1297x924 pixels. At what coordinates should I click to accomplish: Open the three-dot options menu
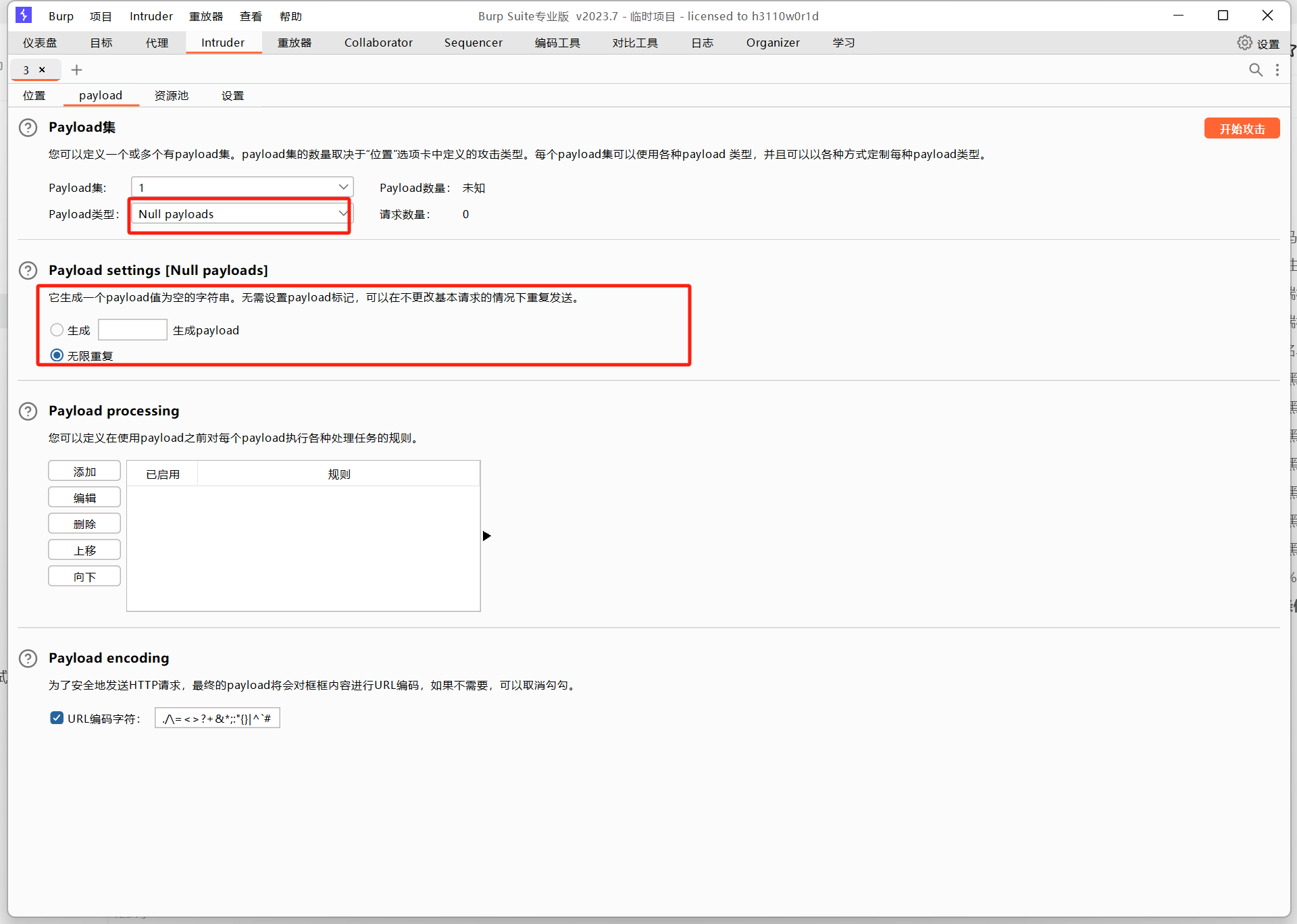1277,70
